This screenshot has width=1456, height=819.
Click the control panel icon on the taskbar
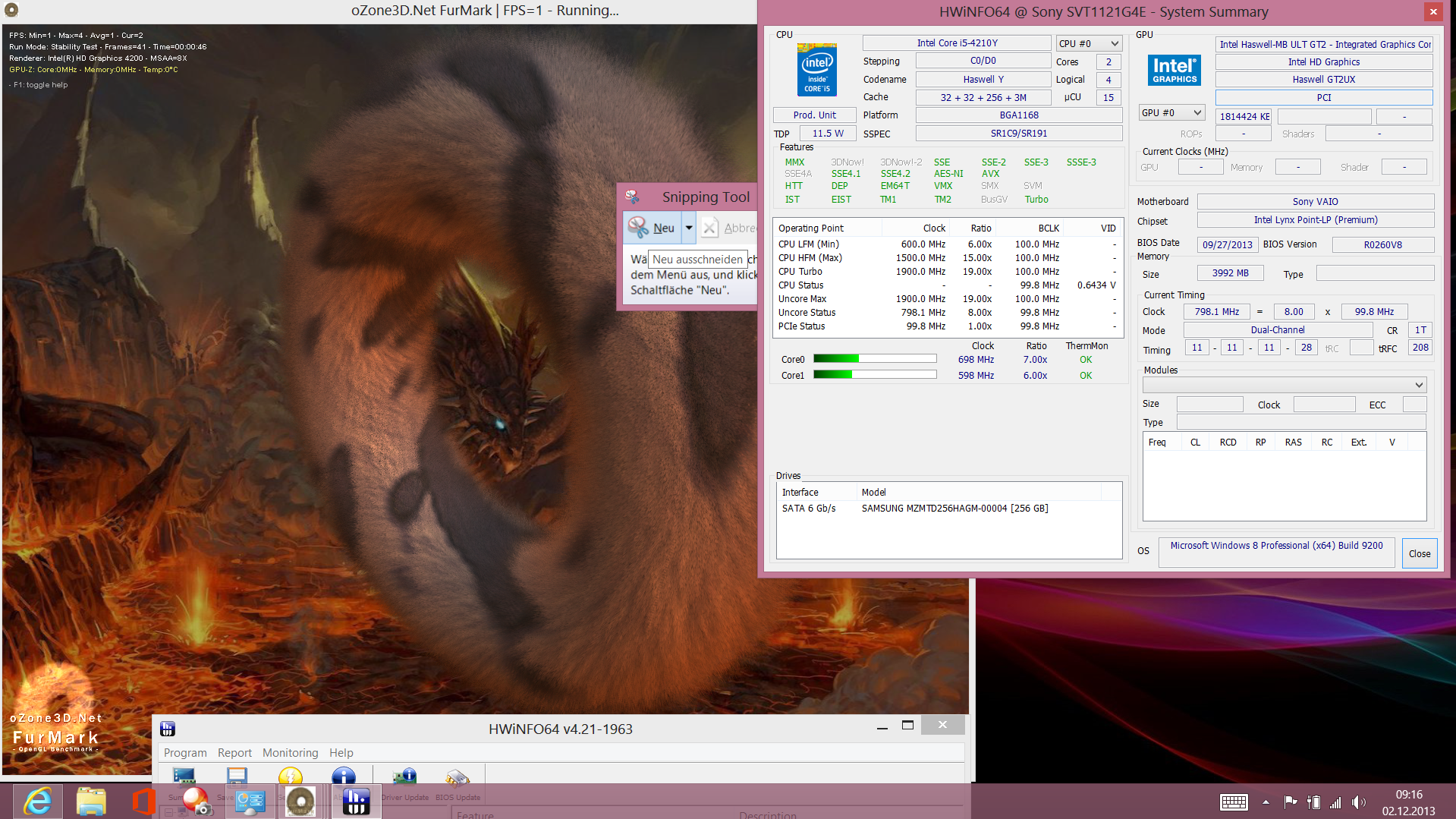click(250, 802)
